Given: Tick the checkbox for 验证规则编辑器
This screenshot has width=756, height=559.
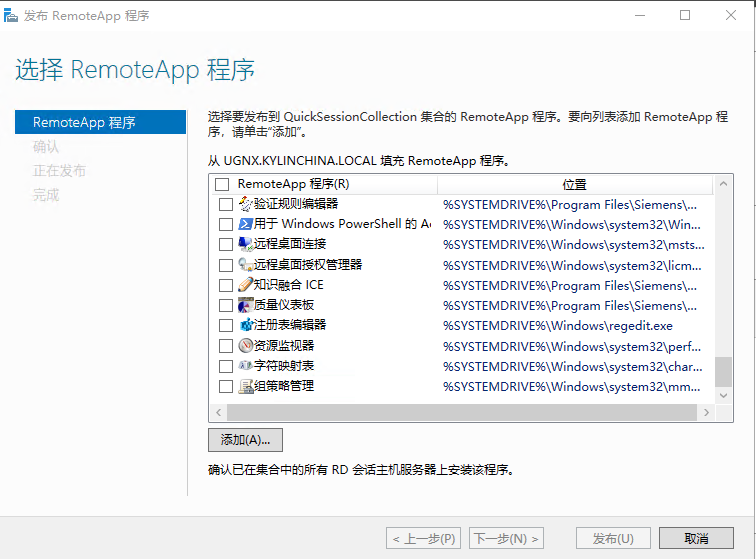Looking at the screenshot, I should (226, 205).
